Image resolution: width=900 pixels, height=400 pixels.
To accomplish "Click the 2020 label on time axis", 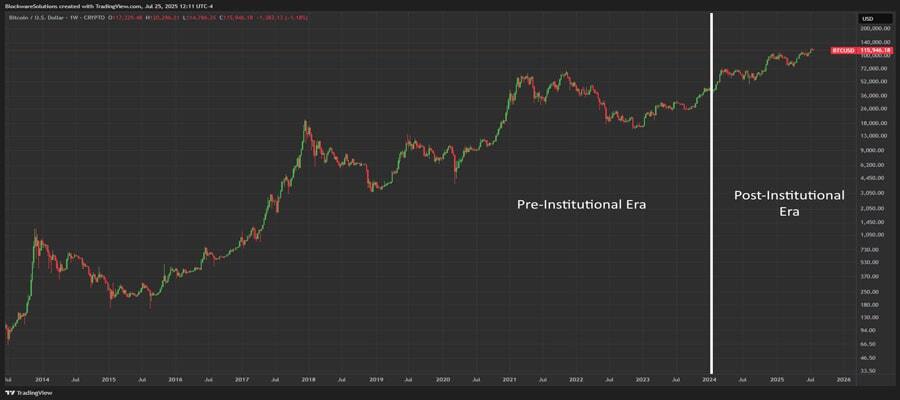I will coord(442,379).
